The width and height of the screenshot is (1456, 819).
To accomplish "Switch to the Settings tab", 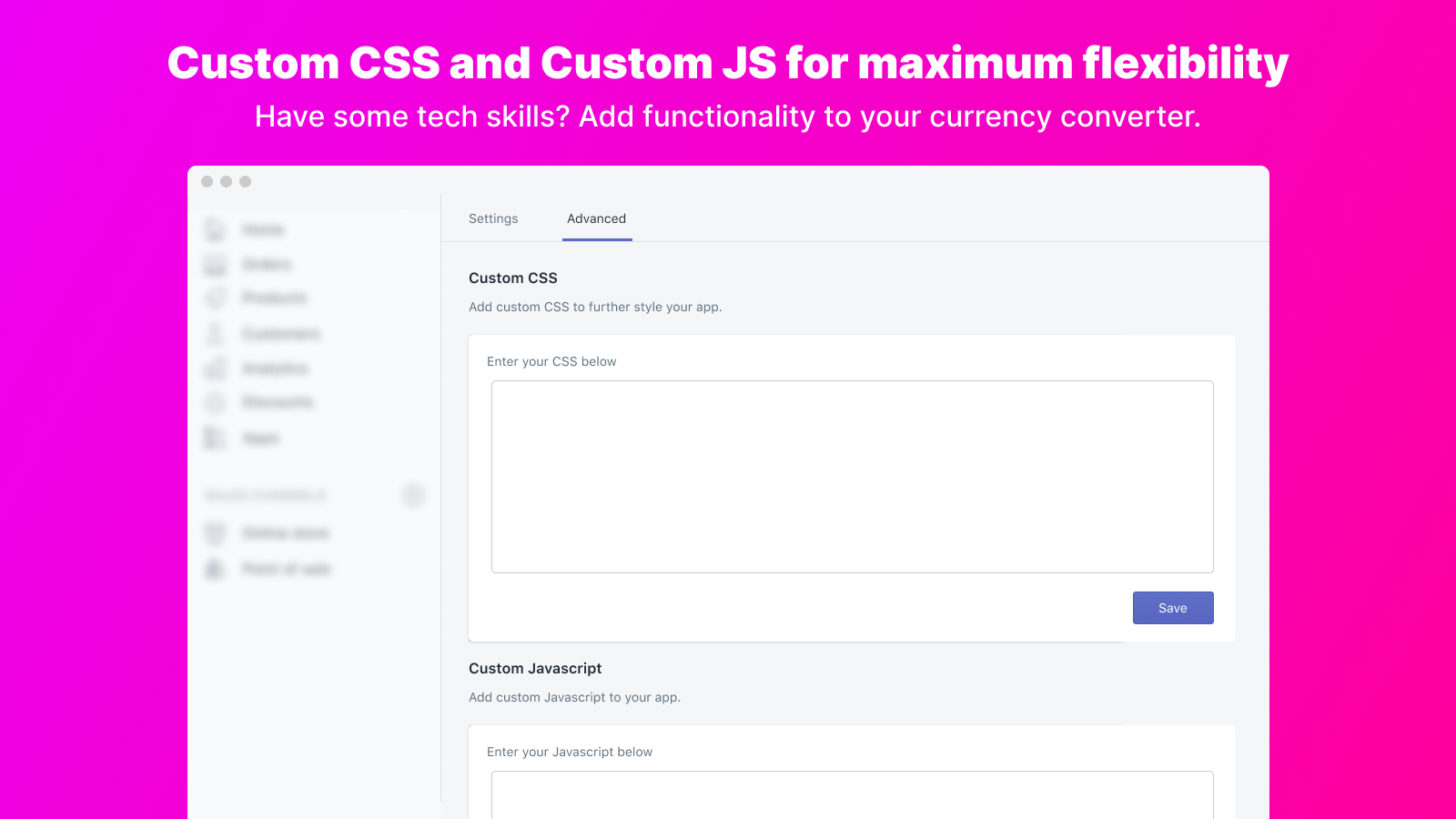I will tap(493, 219).
